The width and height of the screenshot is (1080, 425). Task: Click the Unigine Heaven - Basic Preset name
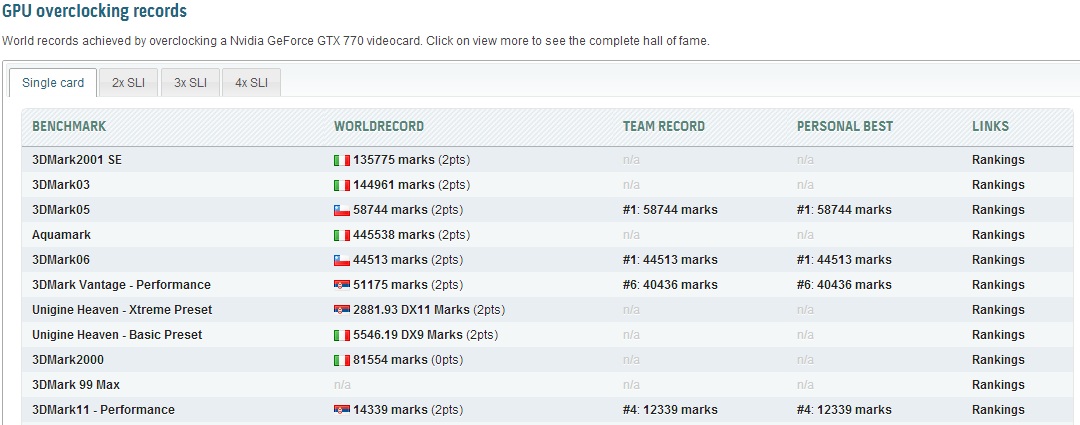[x=117, y=335]
